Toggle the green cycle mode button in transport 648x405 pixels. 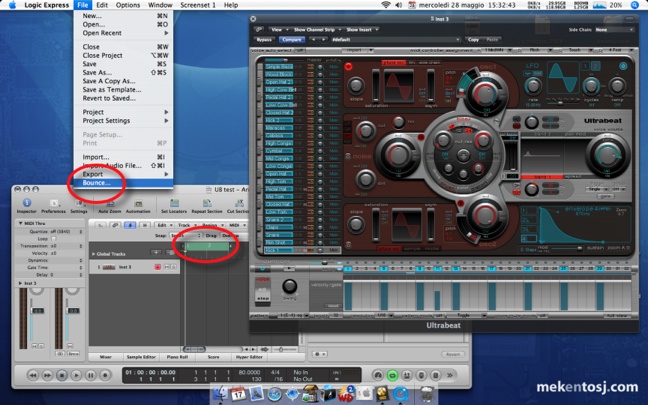tap(392, 375)
